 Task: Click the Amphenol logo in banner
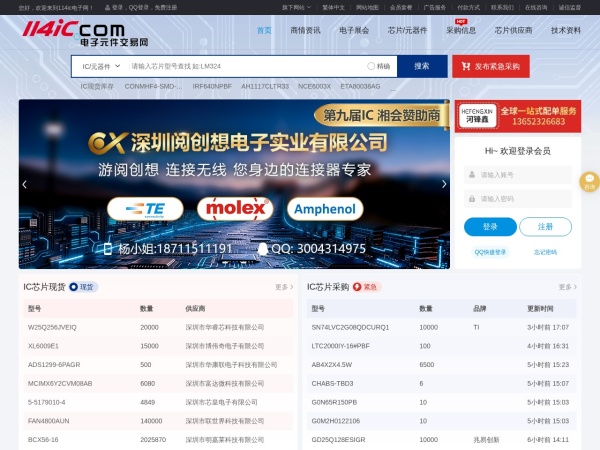[x=322, y=209]
